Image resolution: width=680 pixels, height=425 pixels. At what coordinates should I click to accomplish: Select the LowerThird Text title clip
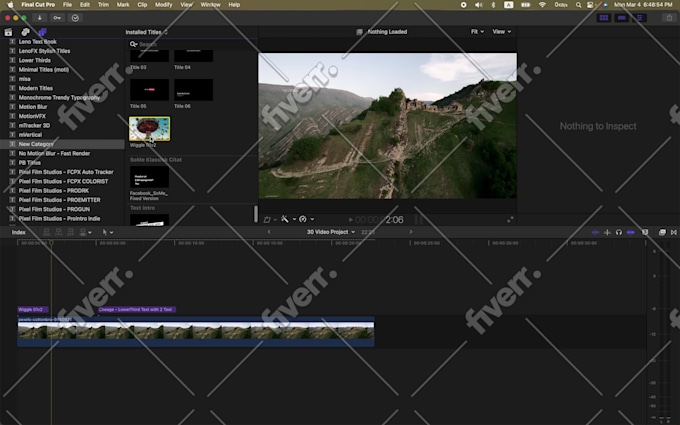pos(137,309)
